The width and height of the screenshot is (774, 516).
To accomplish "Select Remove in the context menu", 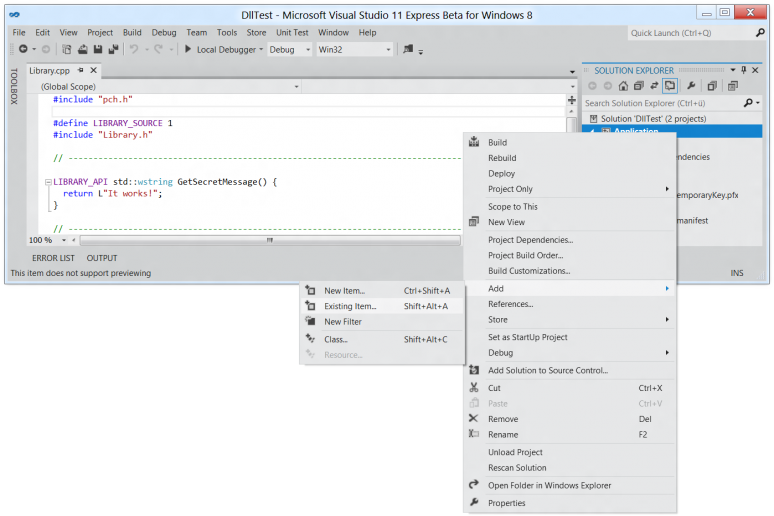I will tap(570, 419).
